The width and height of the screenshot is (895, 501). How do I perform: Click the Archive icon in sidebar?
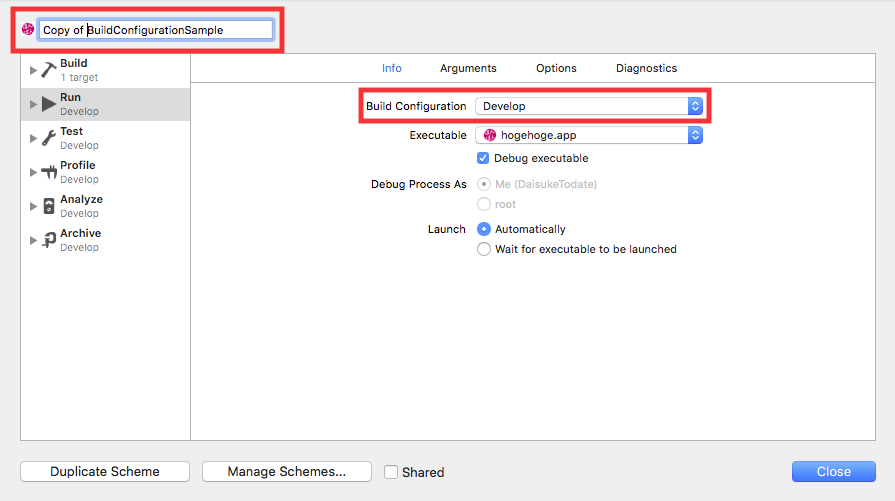click(49, 240)
